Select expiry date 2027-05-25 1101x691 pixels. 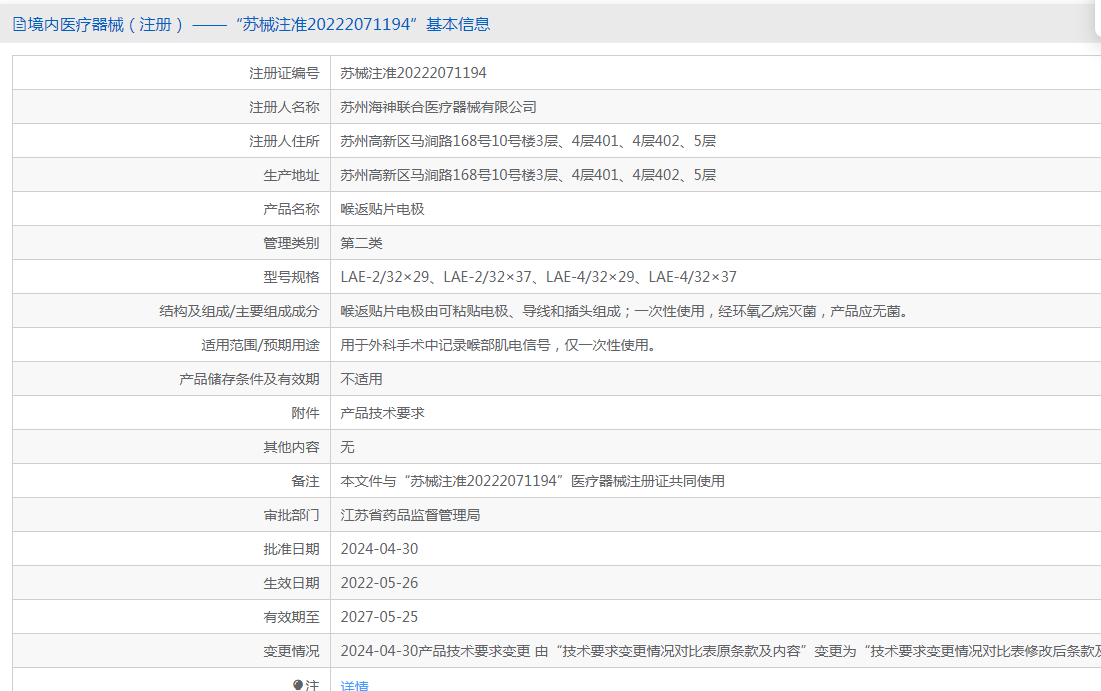point(379,617)
